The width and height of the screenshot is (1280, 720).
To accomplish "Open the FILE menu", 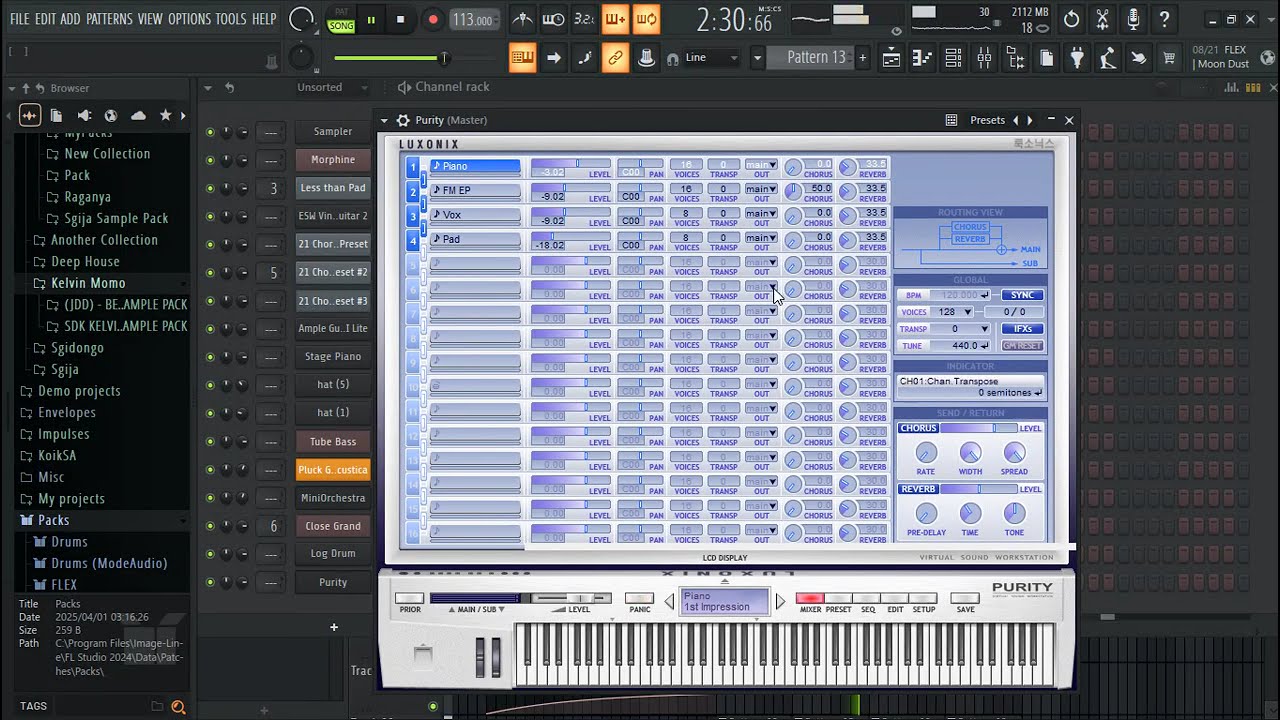I will [x=19, y=19].
